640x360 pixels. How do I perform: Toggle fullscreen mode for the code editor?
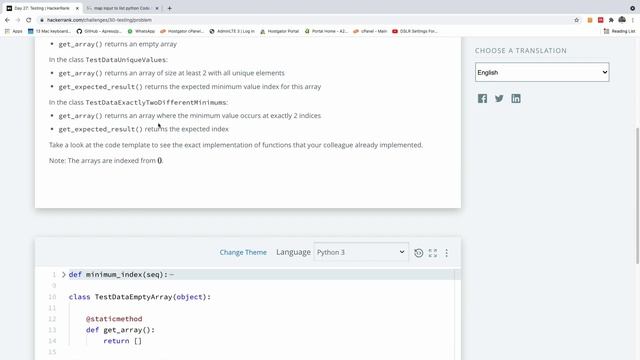coord(433,253)
